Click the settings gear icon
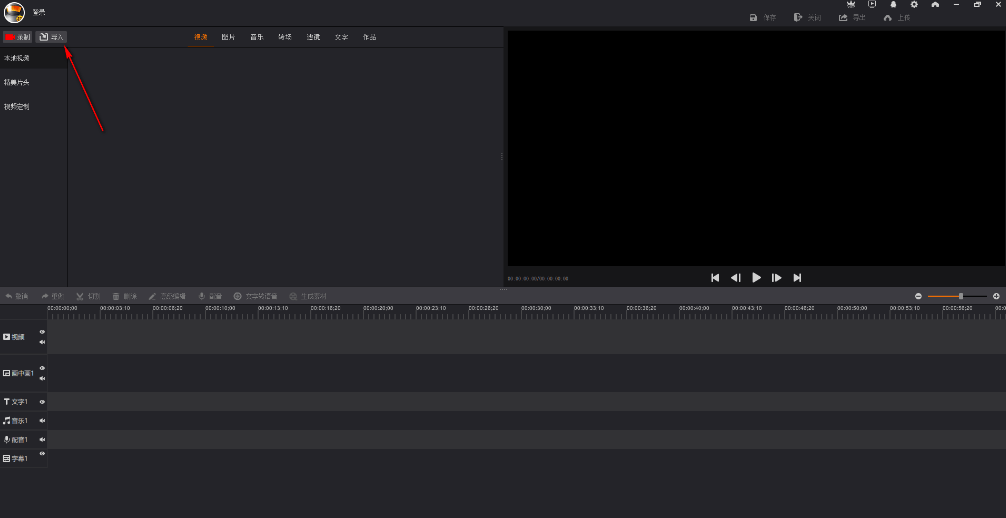This screenshot has height=518, width=1006. (x=914, y=5)
